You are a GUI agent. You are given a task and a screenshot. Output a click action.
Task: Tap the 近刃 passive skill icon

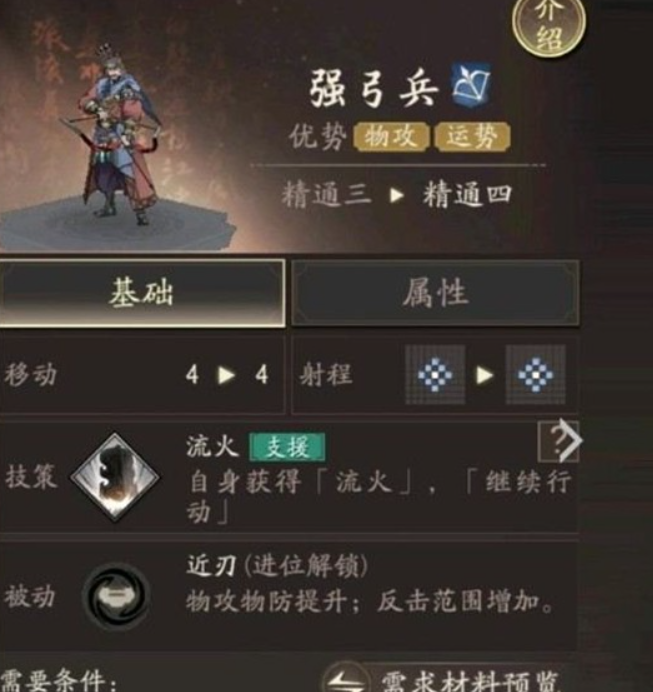[x=116, y=596]
